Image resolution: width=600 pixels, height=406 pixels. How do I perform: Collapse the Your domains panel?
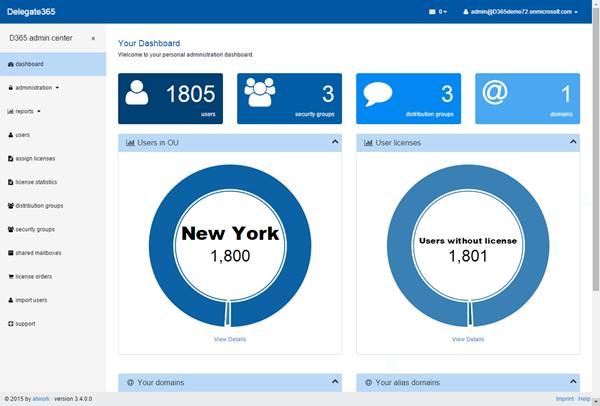coord(335,381)
